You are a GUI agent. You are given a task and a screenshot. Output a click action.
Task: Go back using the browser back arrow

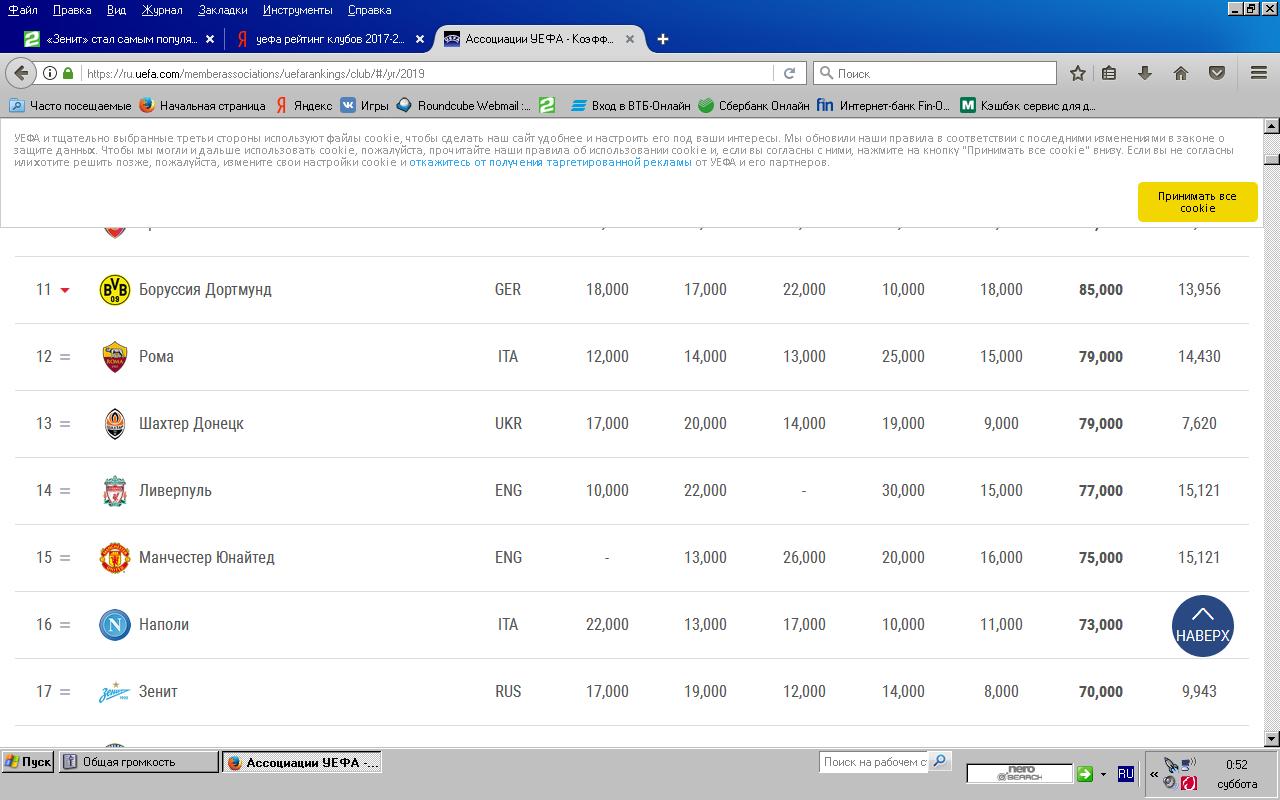(21, 73)
